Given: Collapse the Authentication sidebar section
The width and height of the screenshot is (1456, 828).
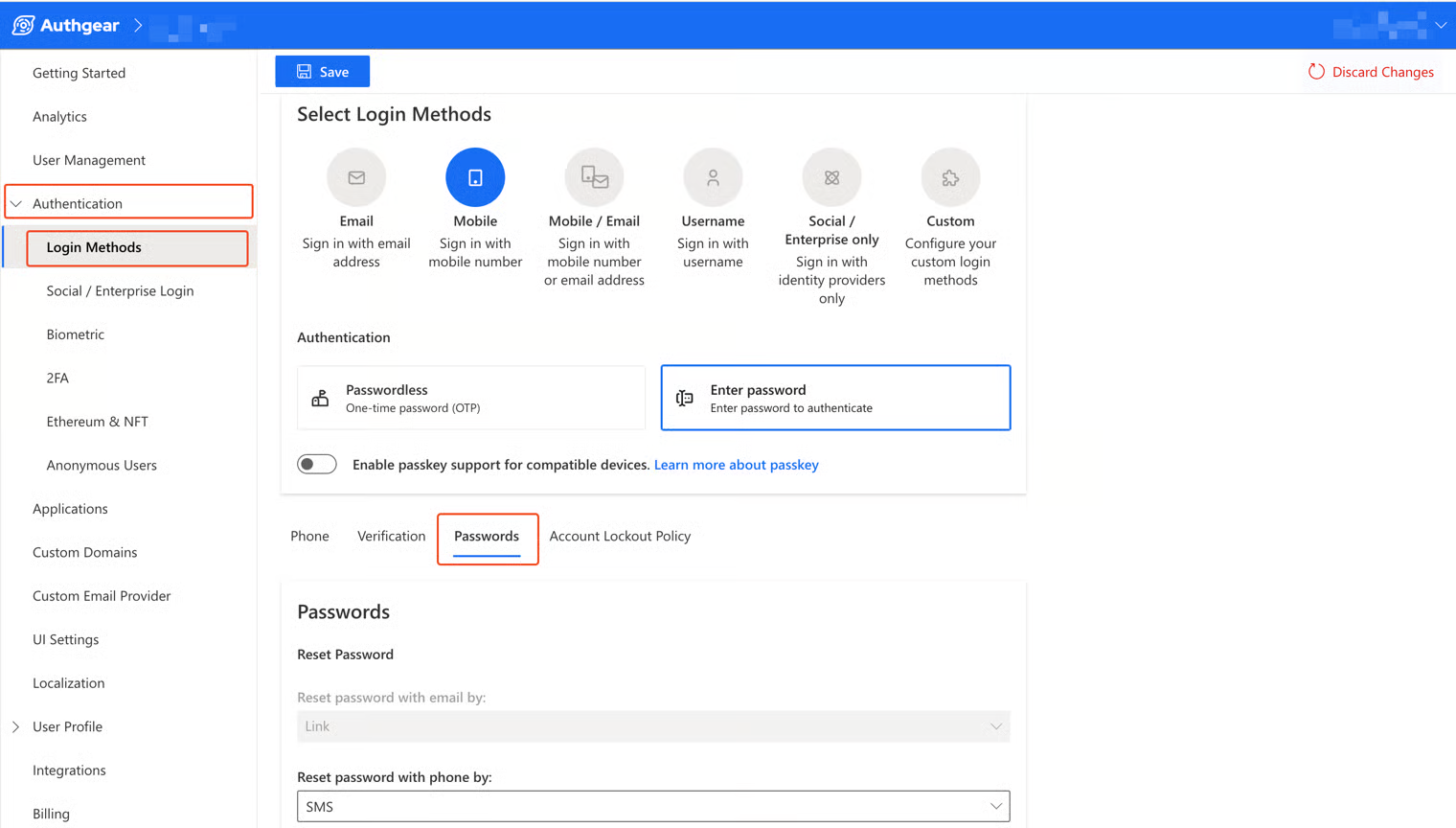Looking at the screenshot, I should [16, 204].
